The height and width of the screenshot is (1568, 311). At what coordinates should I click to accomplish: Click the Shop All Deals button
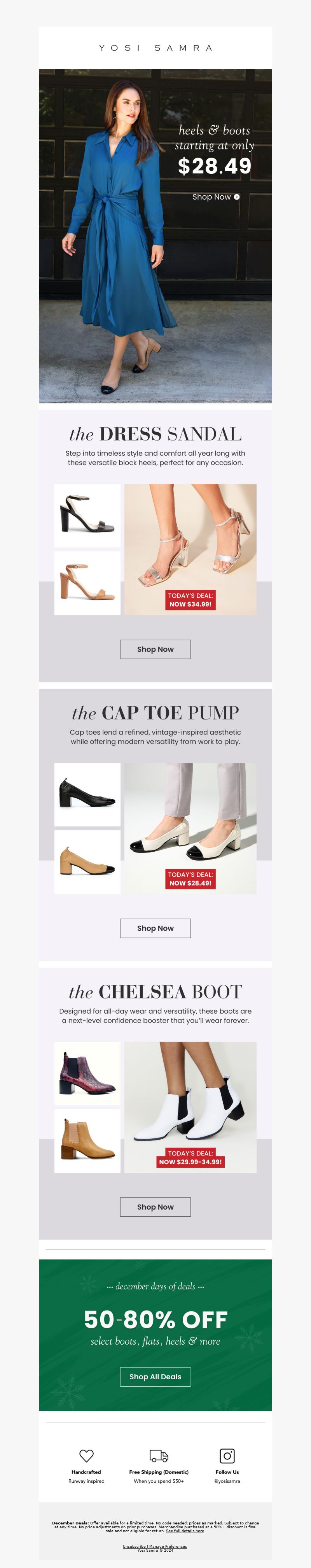pos(155,1376)
